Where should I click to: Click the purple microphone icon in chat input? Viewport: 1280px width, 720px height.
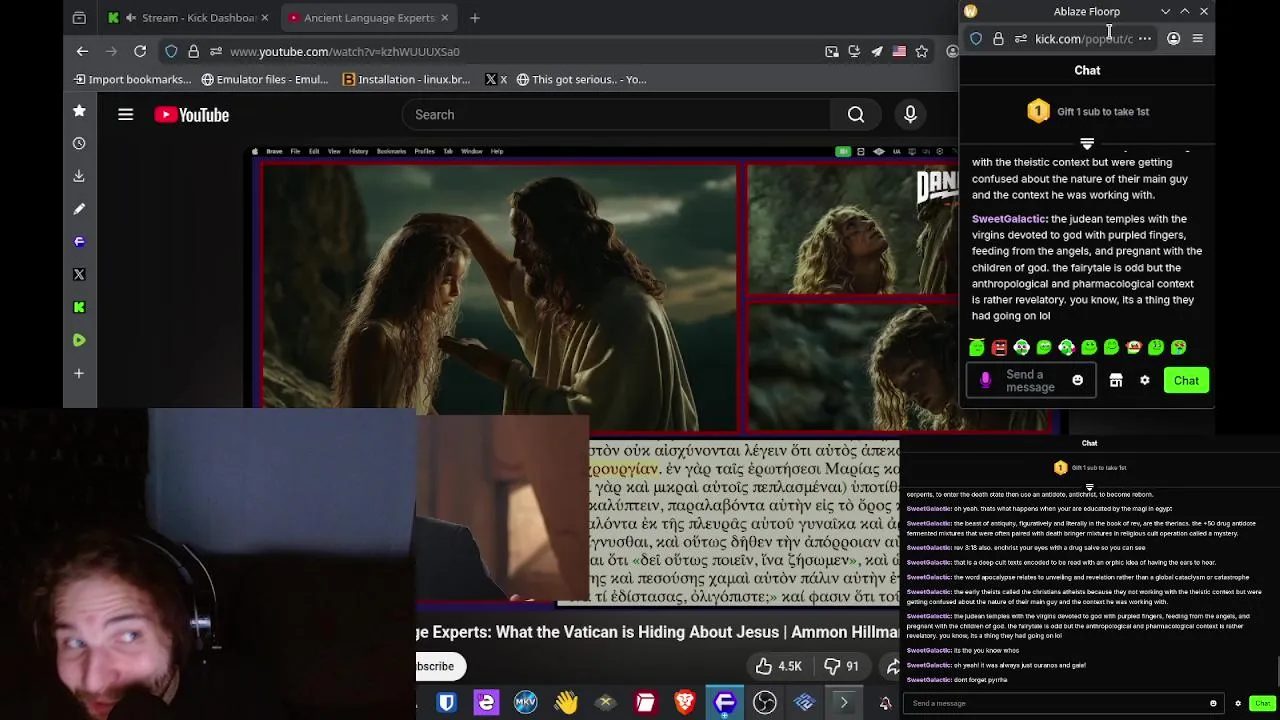point(985,380)
